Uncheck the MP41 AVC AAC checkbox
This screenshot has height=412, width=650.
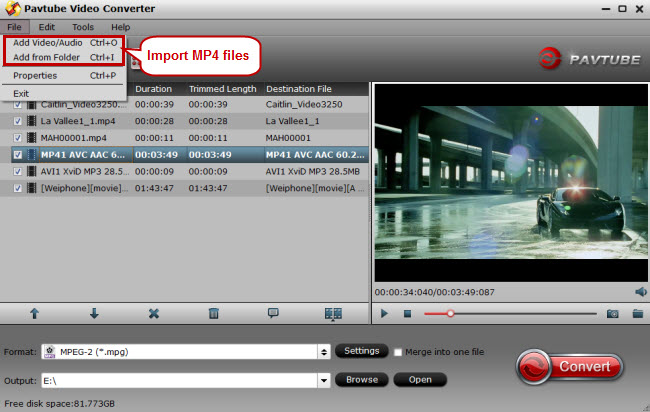click(17, 155)
